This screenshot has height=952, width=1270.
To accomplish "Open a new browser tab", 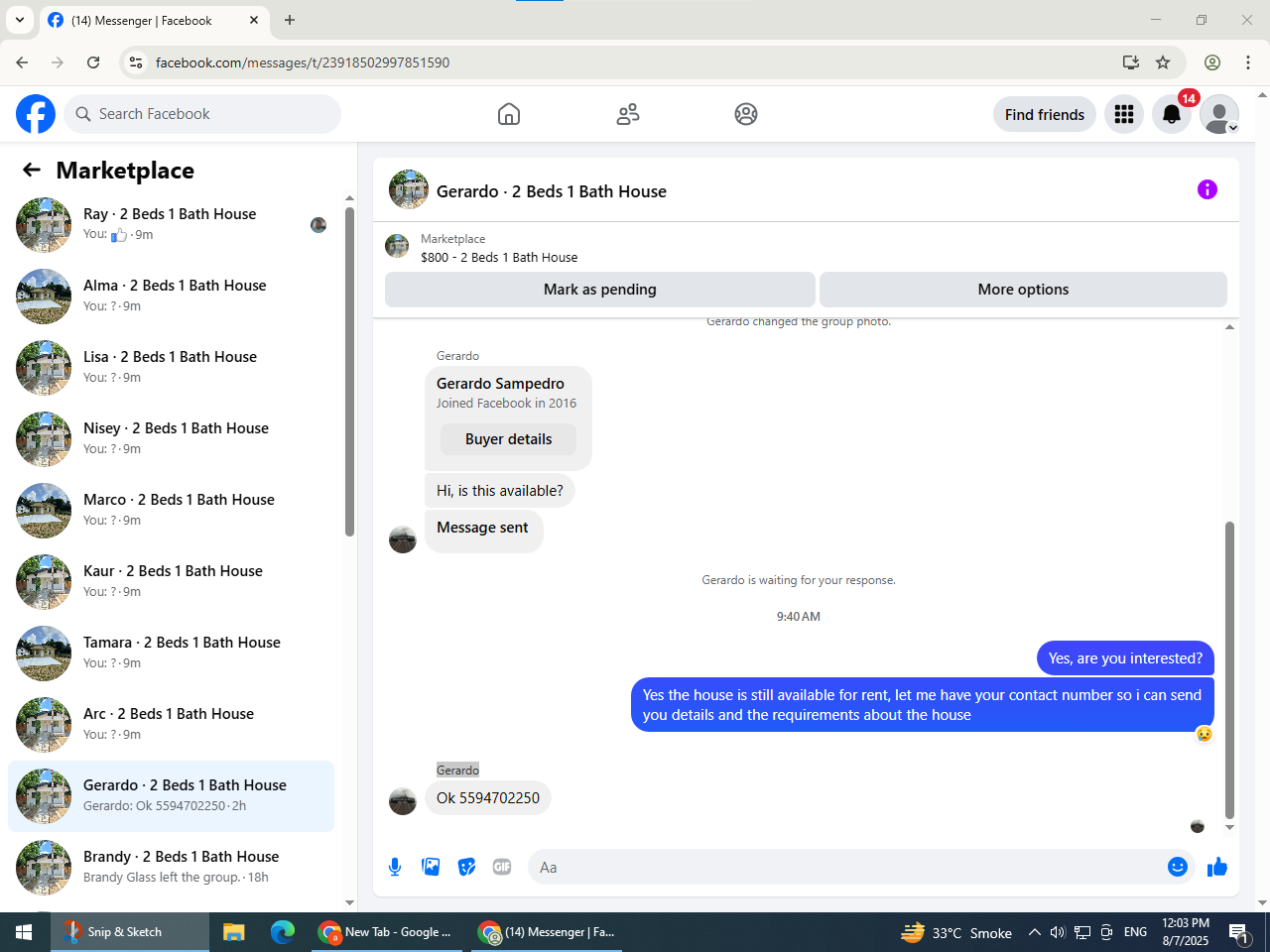I will click(290, 20).
